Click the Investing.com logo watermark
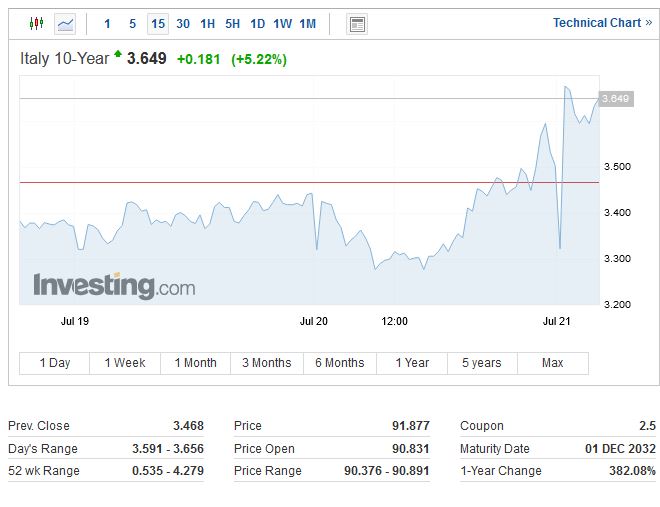The height and width of the screenshot is (507, 660). coord(114,286)
